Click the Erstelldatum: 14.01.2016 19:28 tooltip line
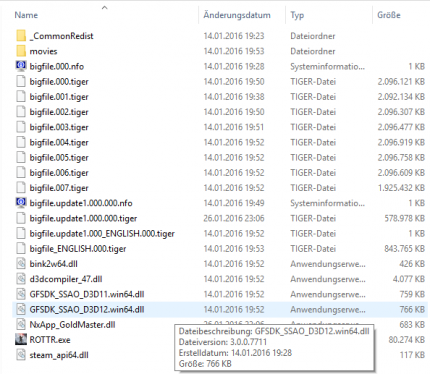The image size is (430, 374). click(x=235, y=353)
